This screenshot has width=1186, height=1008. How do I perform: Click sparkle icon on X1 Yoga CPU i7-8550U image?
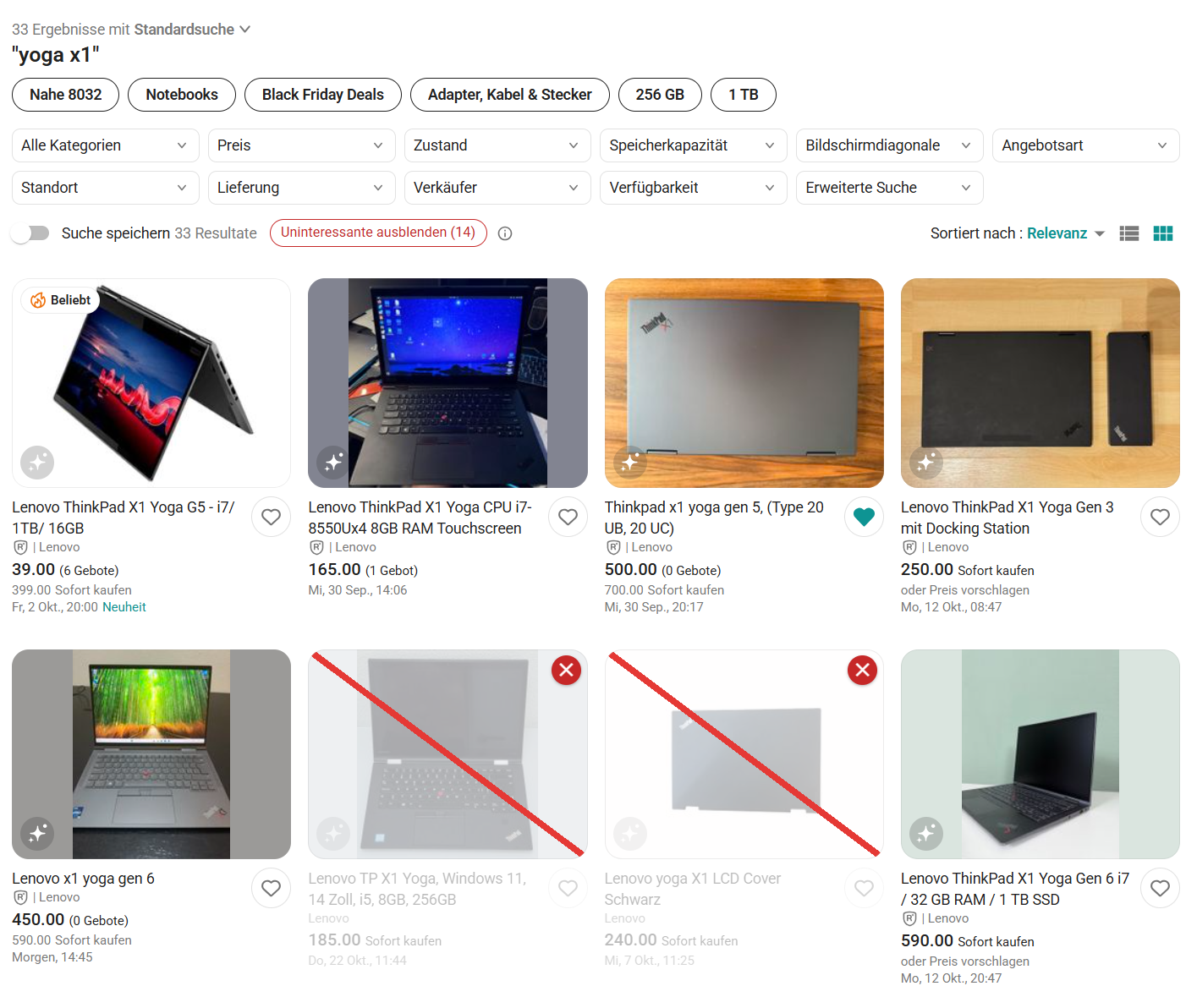click(333, 463)
